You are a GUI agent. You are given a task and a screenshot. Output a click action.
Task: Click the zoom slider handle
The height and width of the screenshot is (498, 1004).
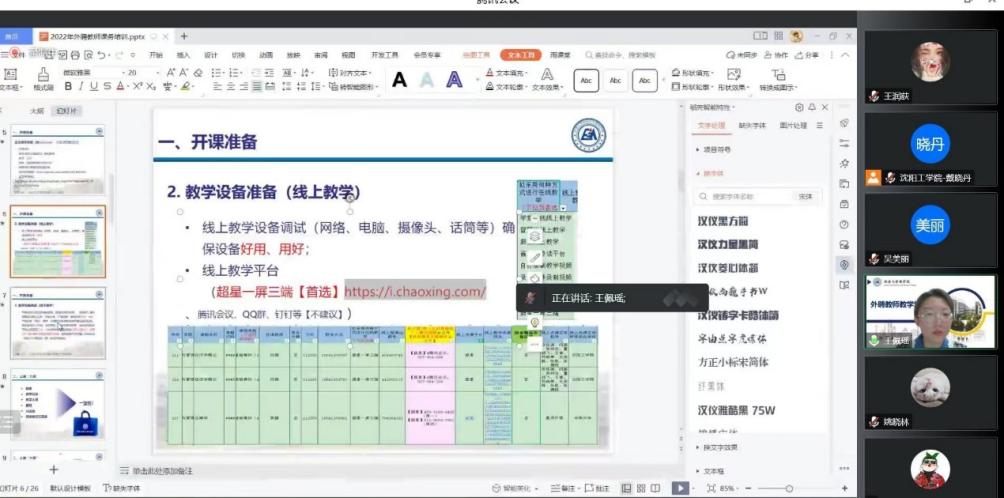[x=789, y=488]
